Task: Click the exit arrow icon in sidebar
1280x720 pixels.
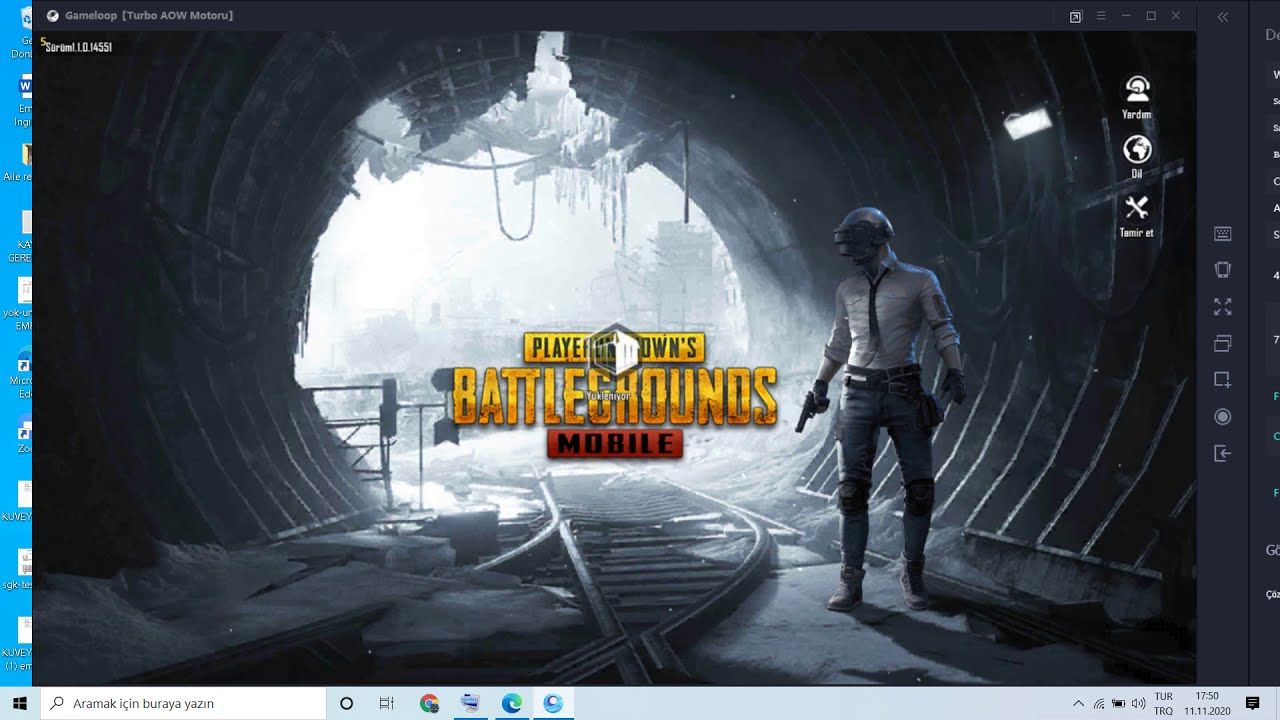Action: (x=1222, y=454)
